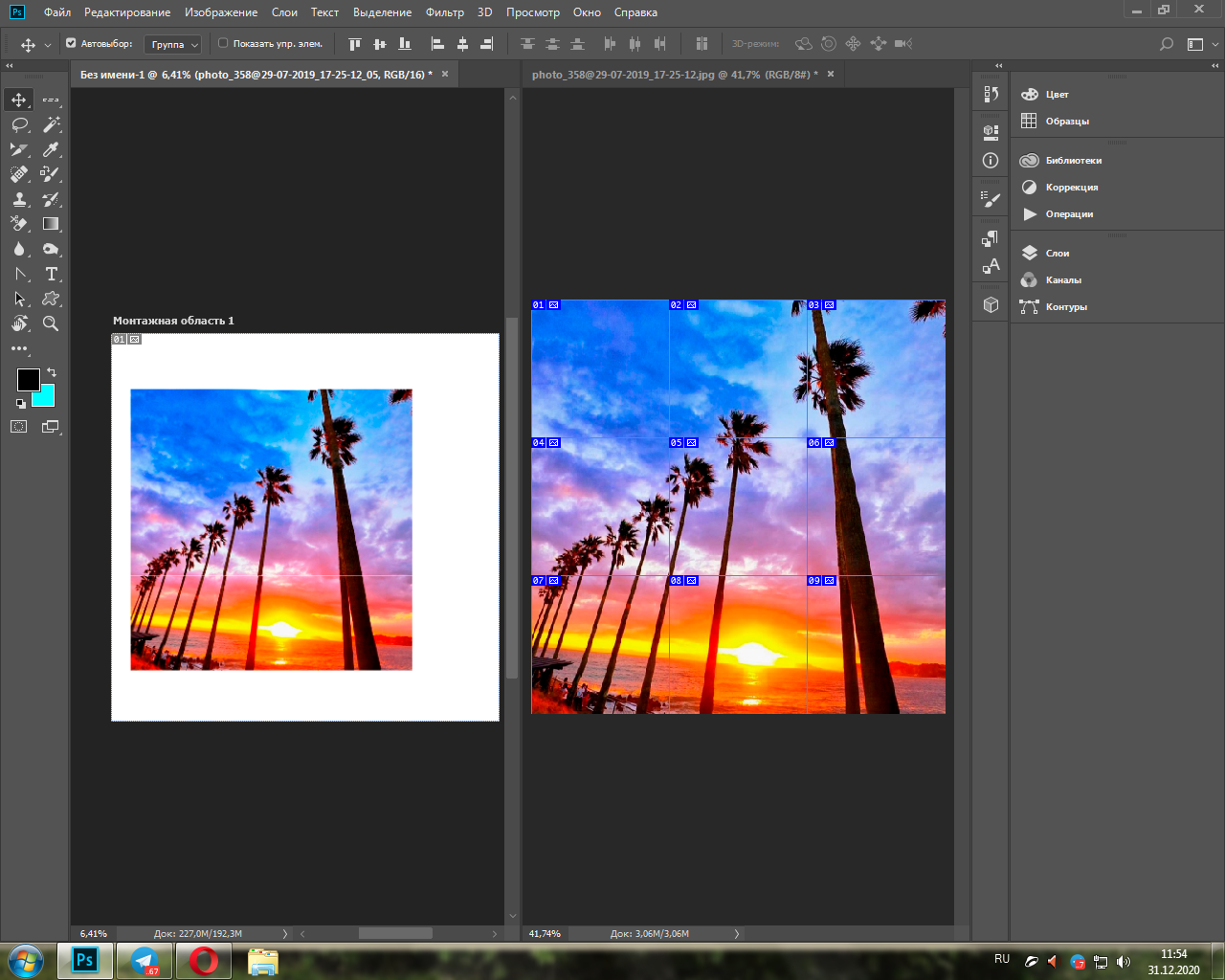Image resolution: width=1225 pixels, height=980 pixels.
Task: Open the Info panel icon
Action: coord(991,161)
